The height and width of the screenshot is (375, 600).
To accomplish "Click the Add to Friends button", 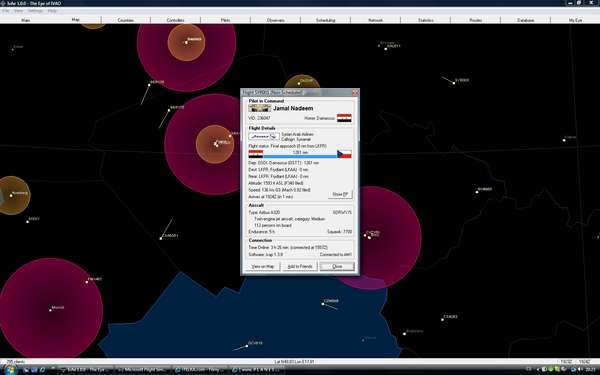I will click(300, 266).
